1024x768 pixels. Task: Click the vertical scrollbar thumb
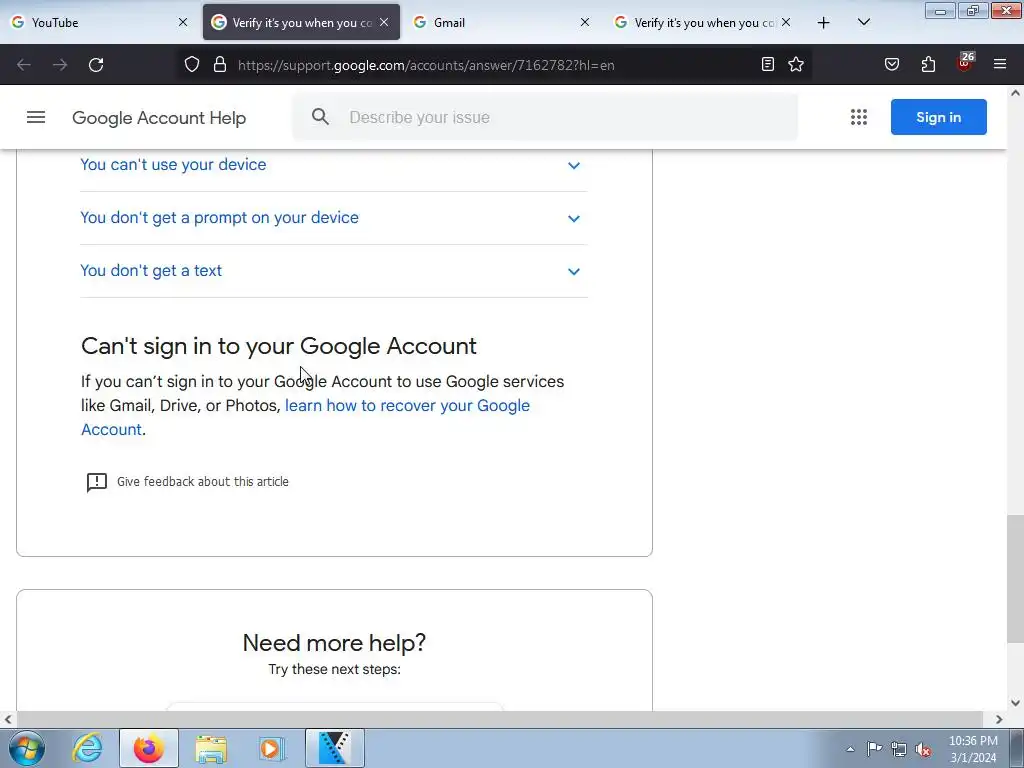pyautogui.click(x=1015, y=578)
